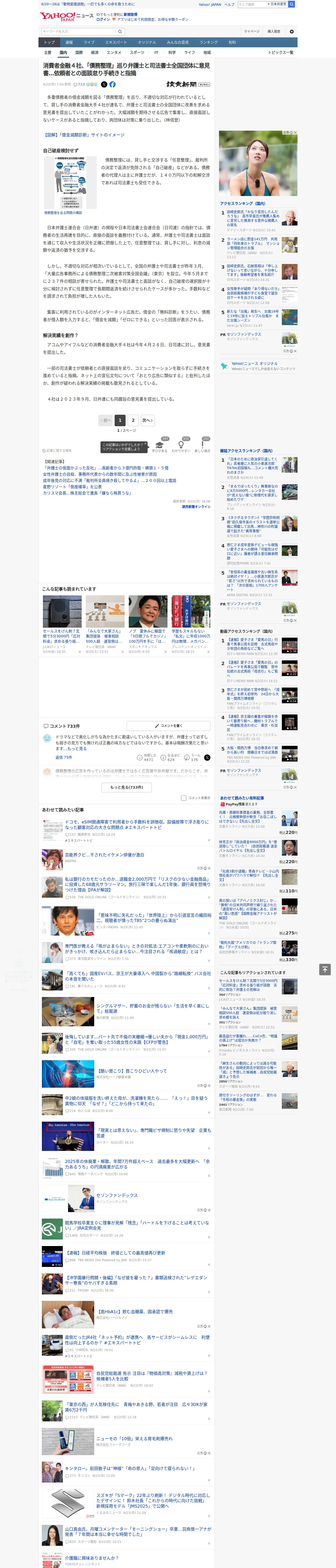Viewport: 336px width, 1568px height.
Task: Open the ランキング tab
Action: click(x=209, y=43)
